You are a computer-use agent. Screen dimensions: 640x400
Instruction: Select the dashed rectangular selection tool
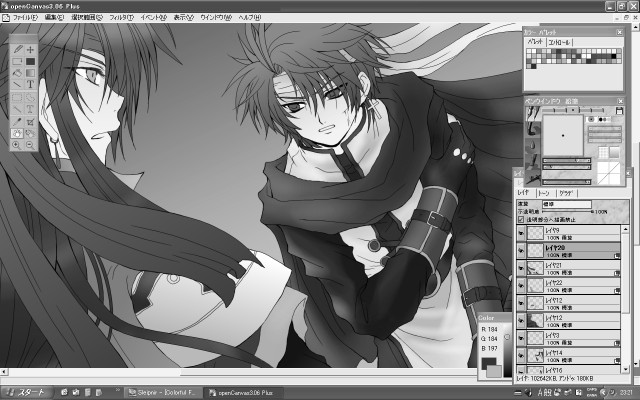17,98
